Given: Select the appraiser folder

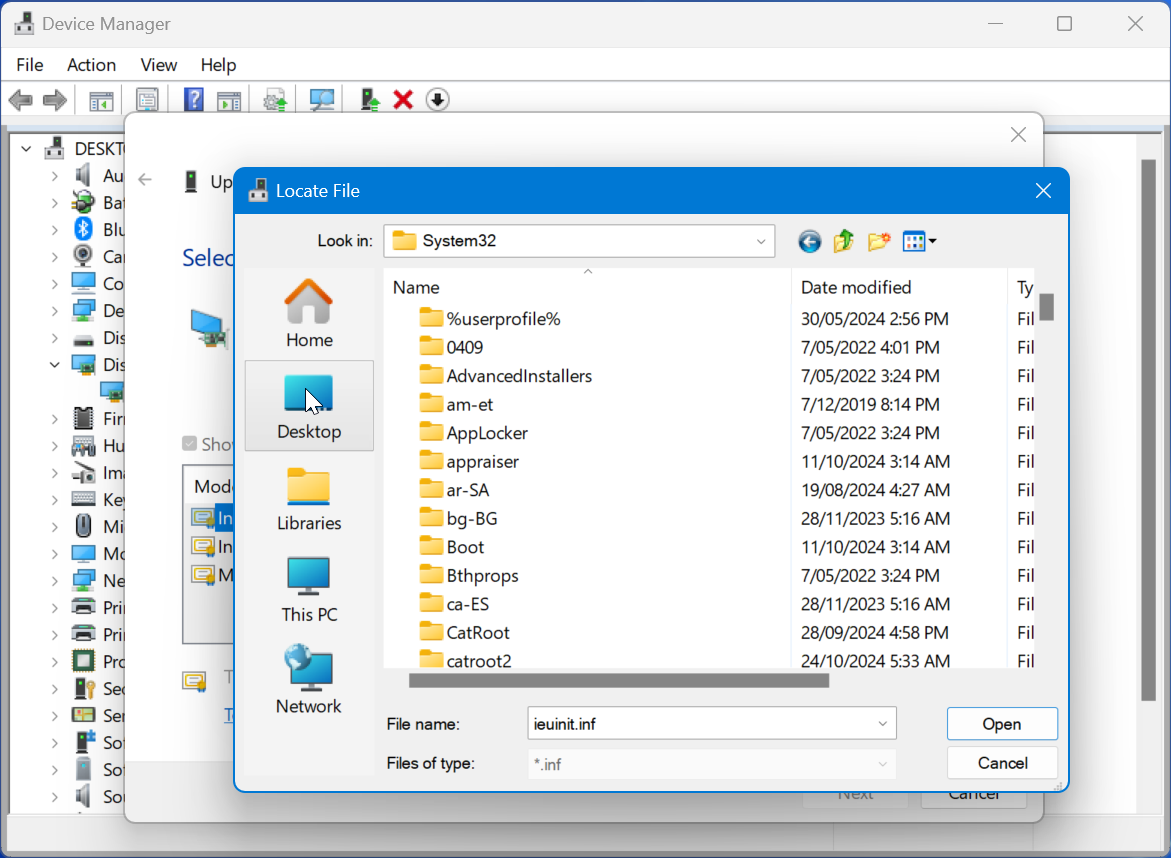Looking at the screenshot, I should 469,461.
